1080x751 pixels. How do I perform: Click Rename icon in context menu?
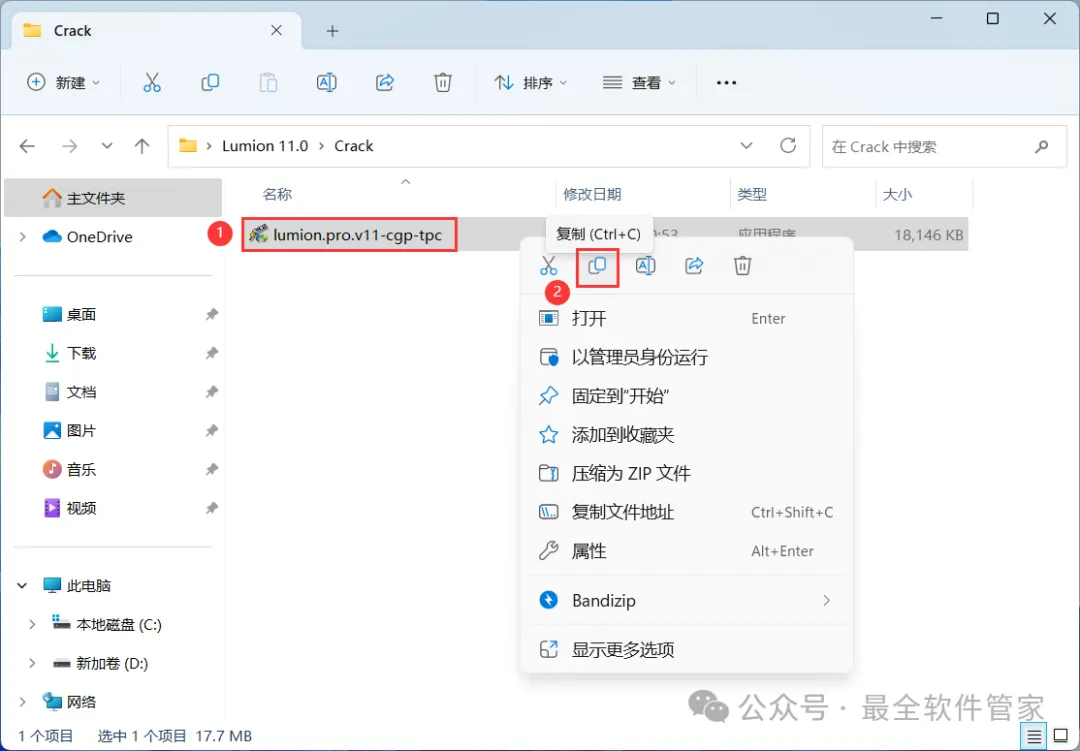coord(645,265)
